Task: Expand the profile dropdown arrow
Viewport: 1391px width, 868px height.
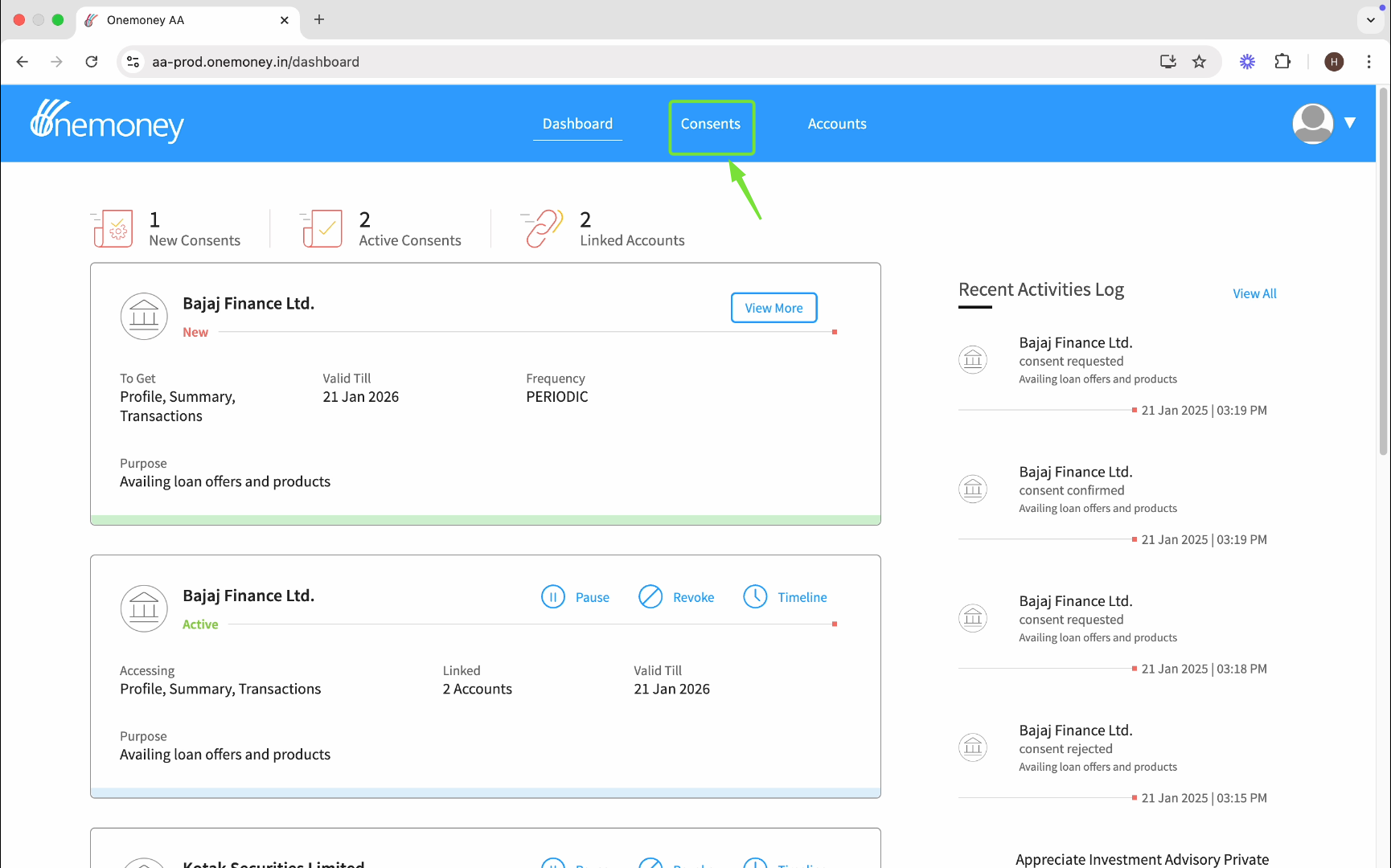Action: pyautogui.click(x=1350, y=123)
